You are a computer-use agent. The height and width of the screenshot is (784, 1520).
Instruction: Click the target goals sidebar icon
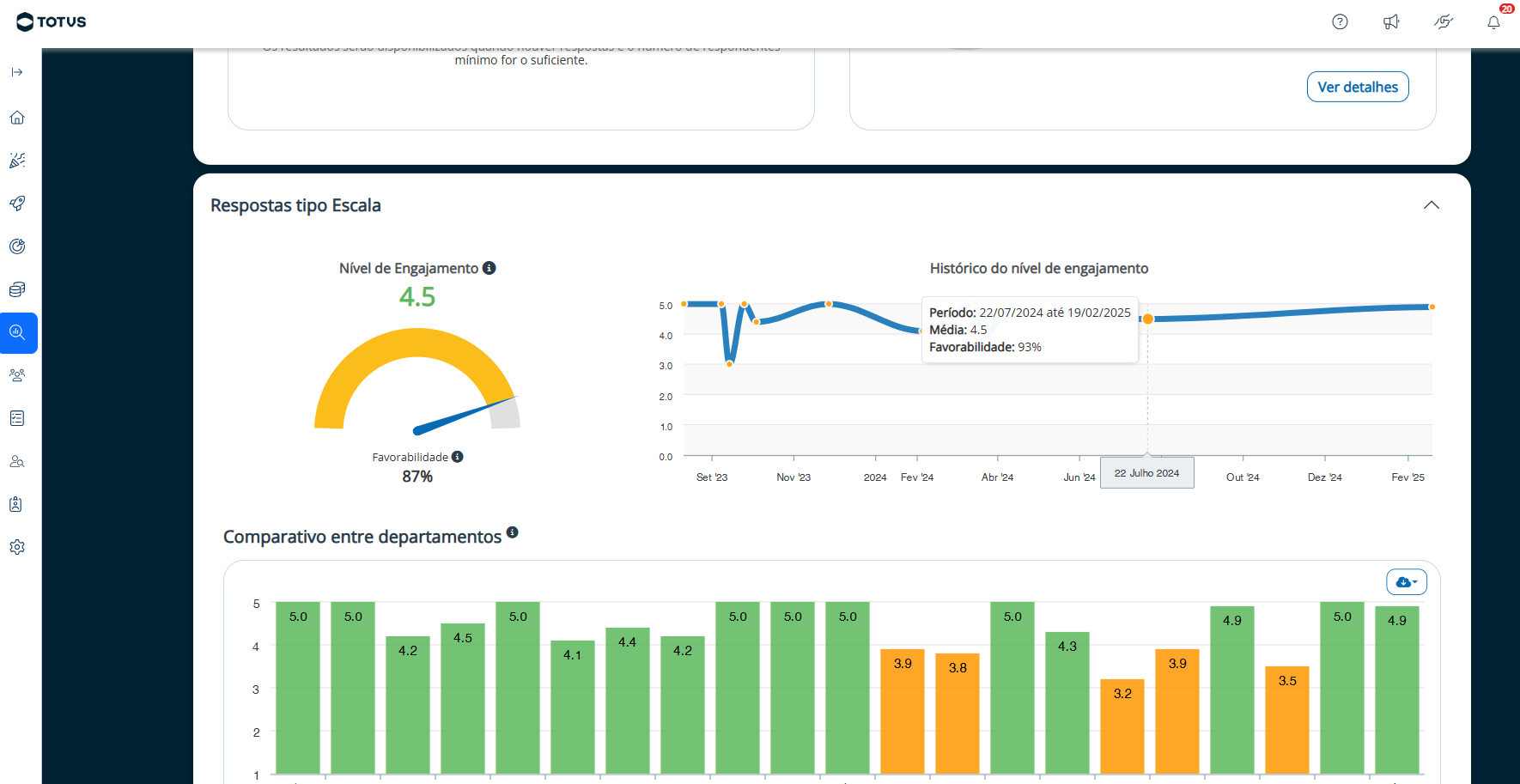[x=17, y=246]
